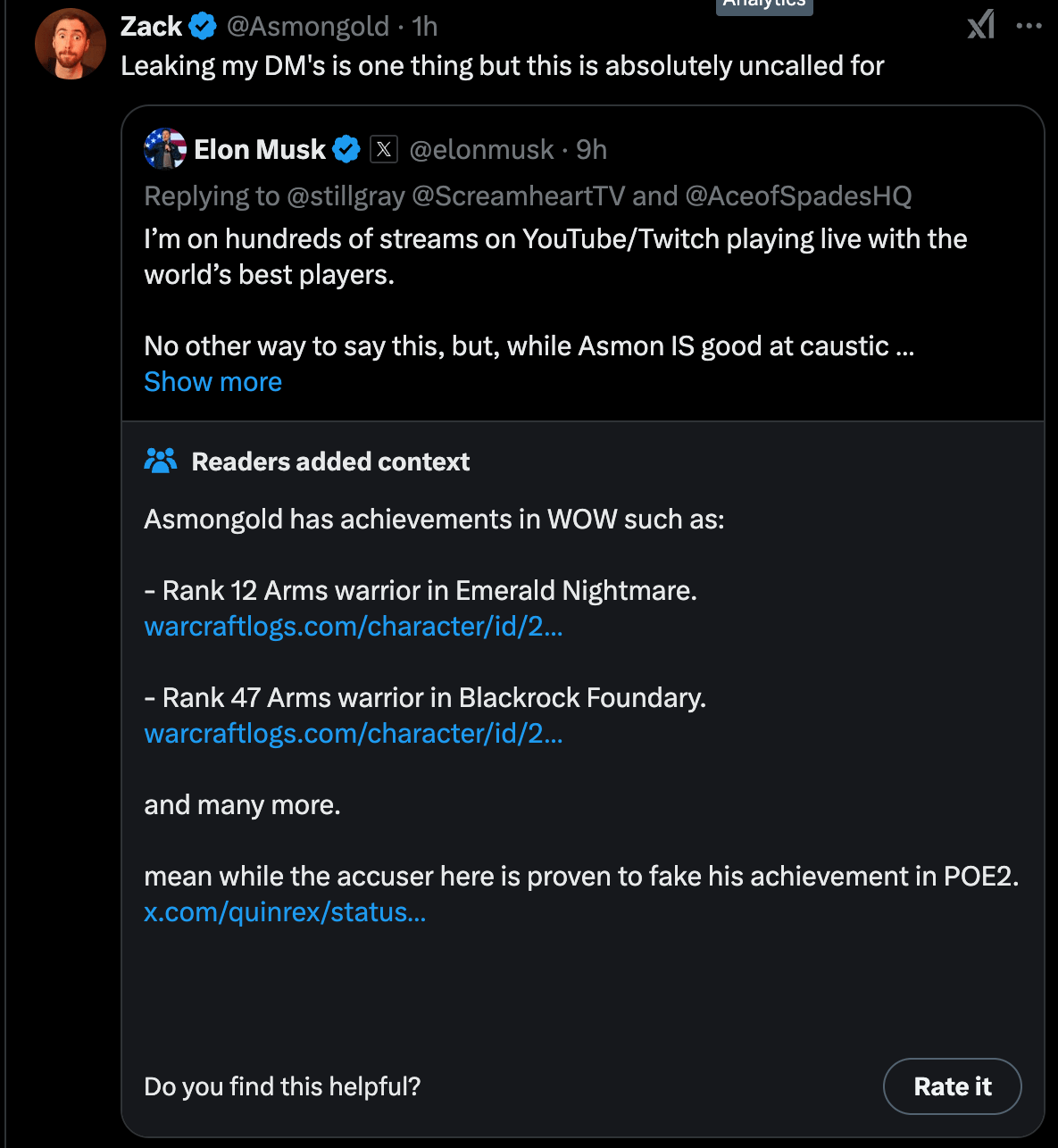Screen dimensions: 1058x1148
Task: Click the @Asmongold handle
Action: click(308, 26)
